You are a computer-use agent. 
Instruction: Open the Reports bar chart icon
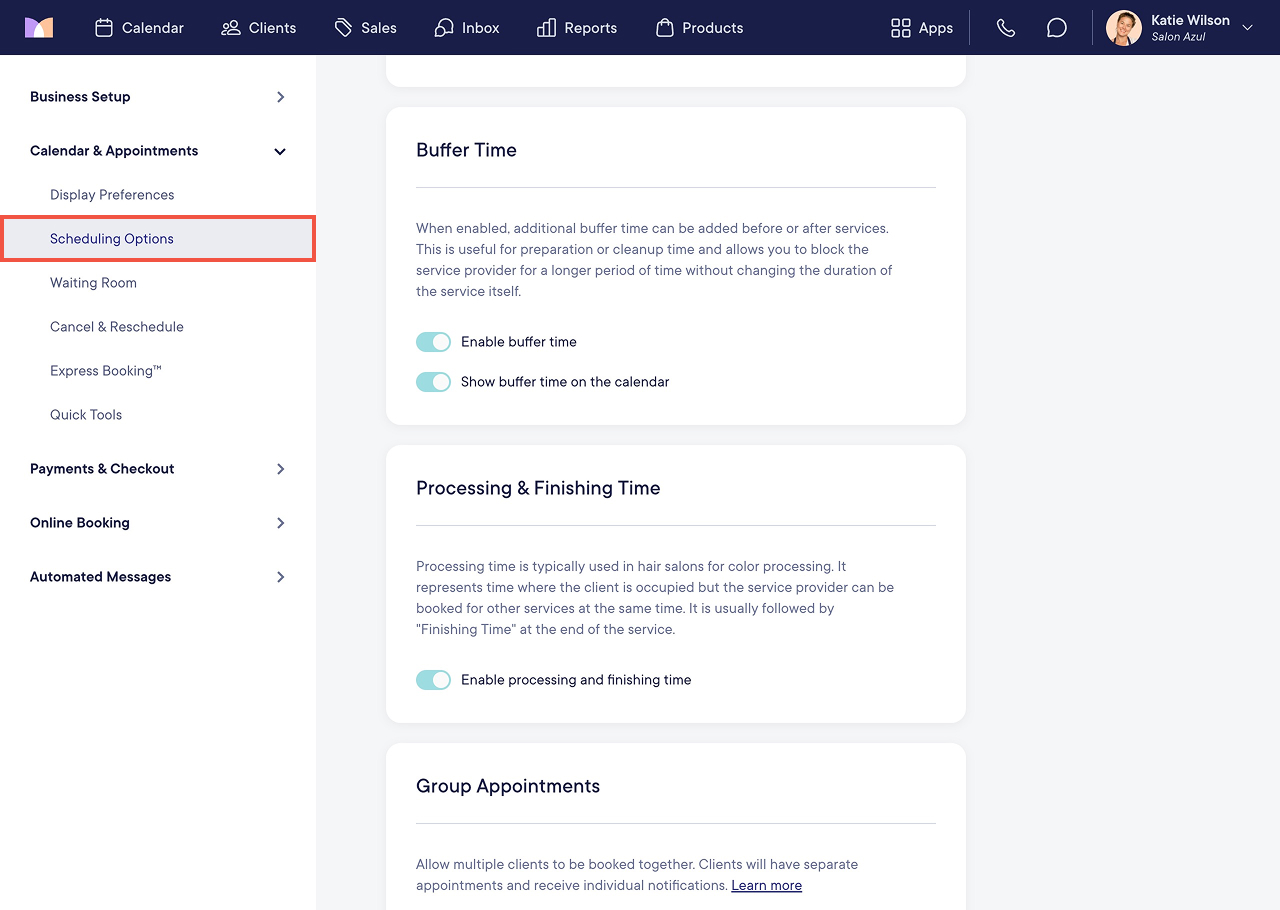[546, 28]
